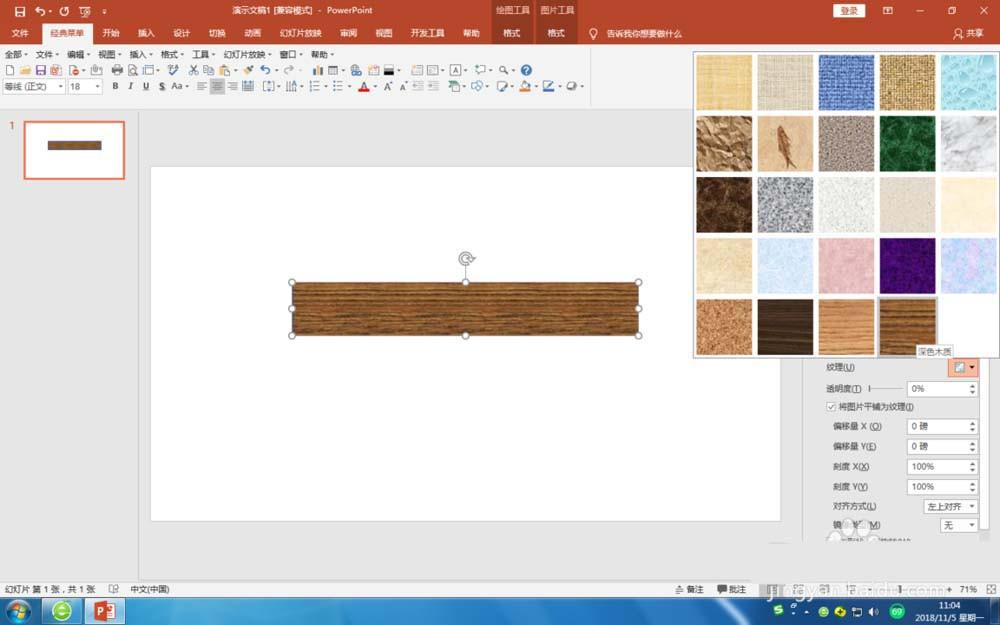Viewport: 1000px width, 625px height.
Task: Click the 共享 share button
Action: tap(970, 33)
